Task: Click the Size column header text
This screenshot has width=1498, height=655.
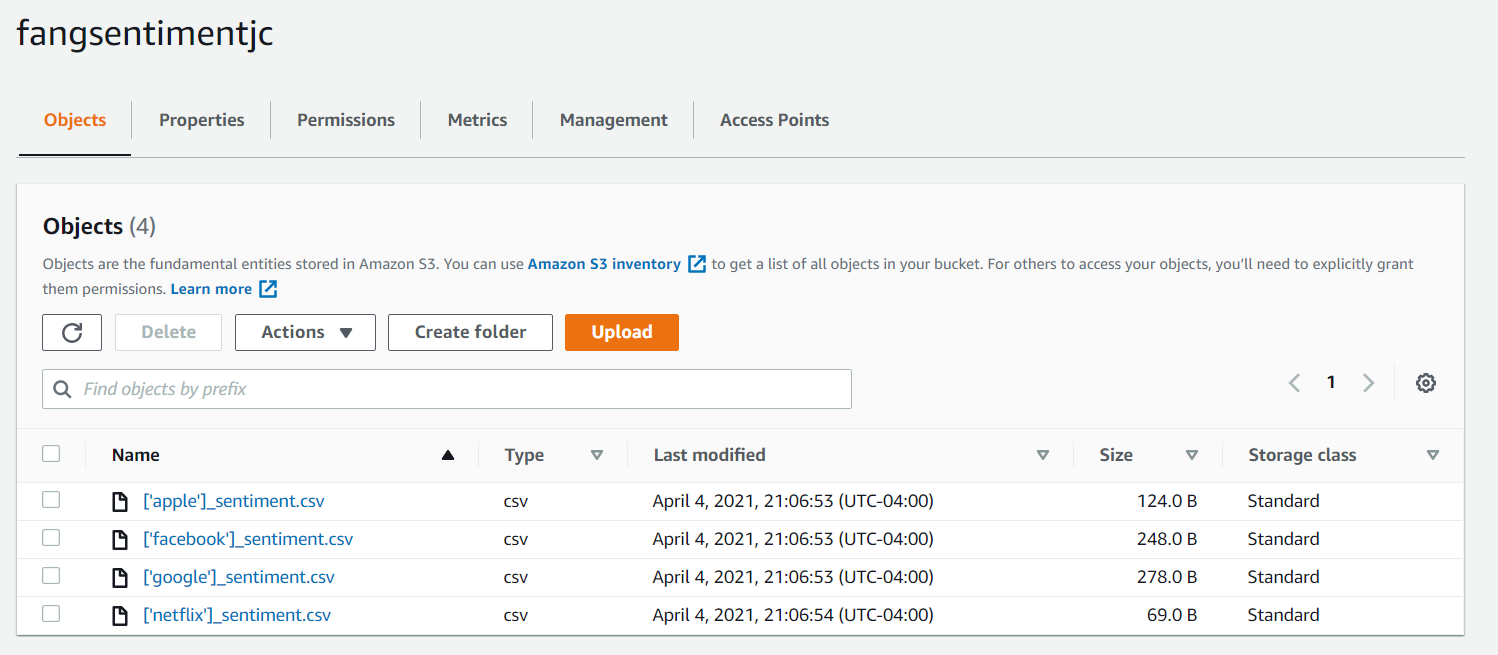Action: coord(1116,455)
